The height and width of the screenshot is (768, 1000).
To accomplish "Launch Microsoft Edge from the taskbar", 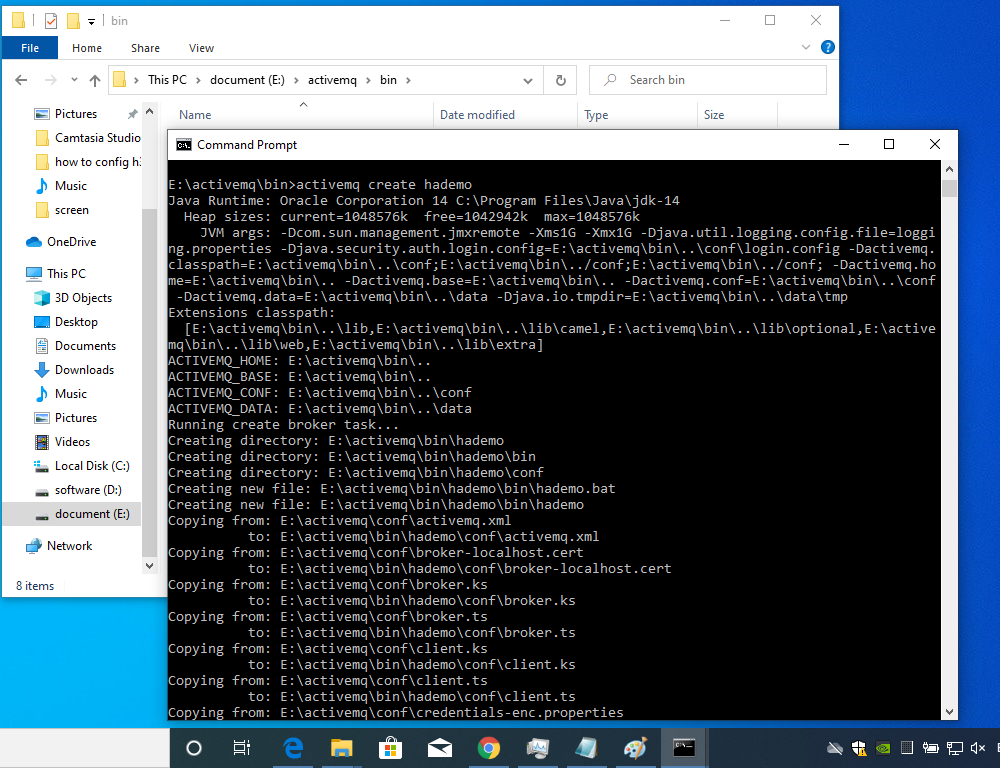I will 293,748.
